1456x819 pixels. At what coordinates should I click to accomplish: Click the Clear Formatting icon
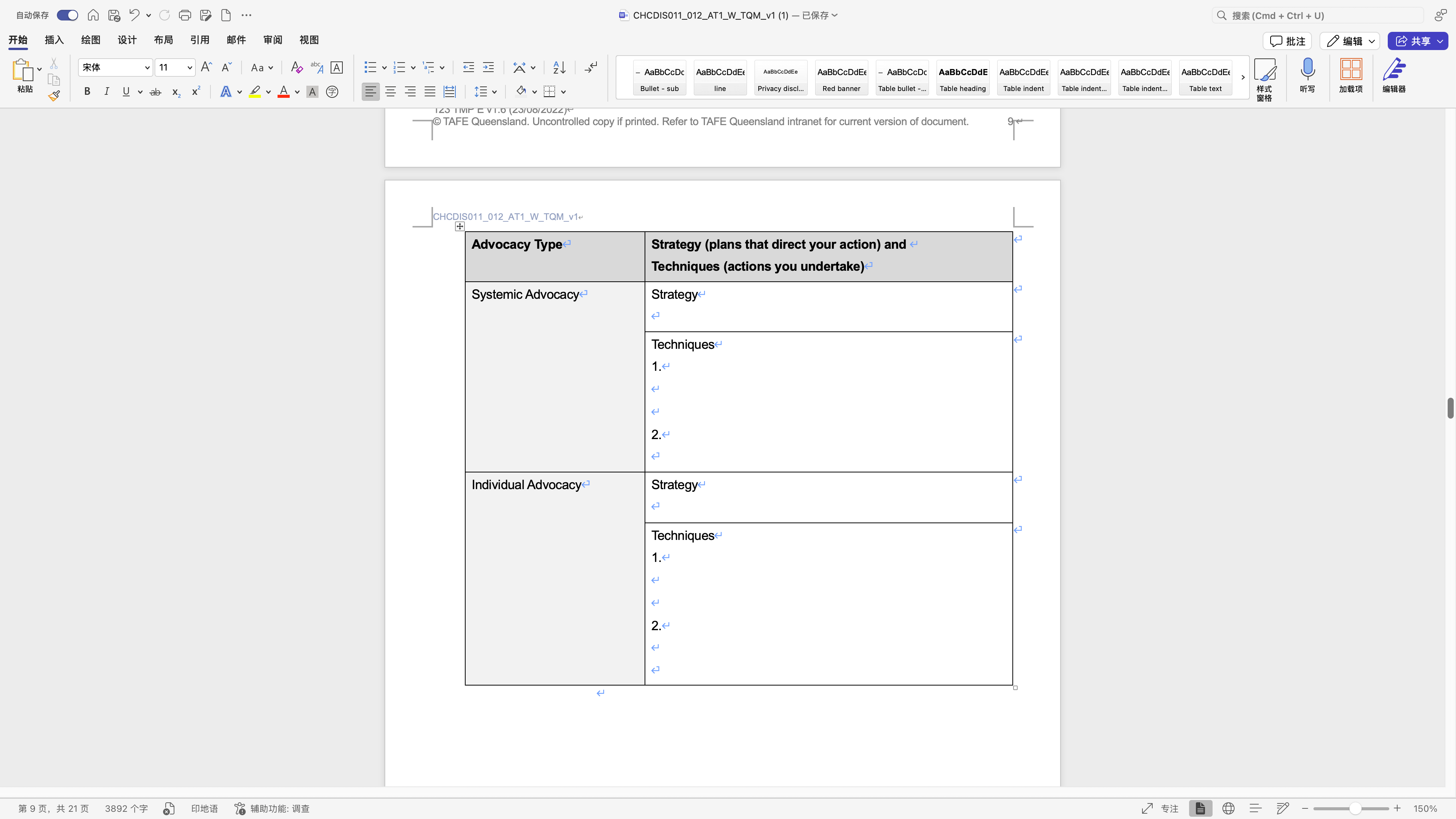click(296, 68)
